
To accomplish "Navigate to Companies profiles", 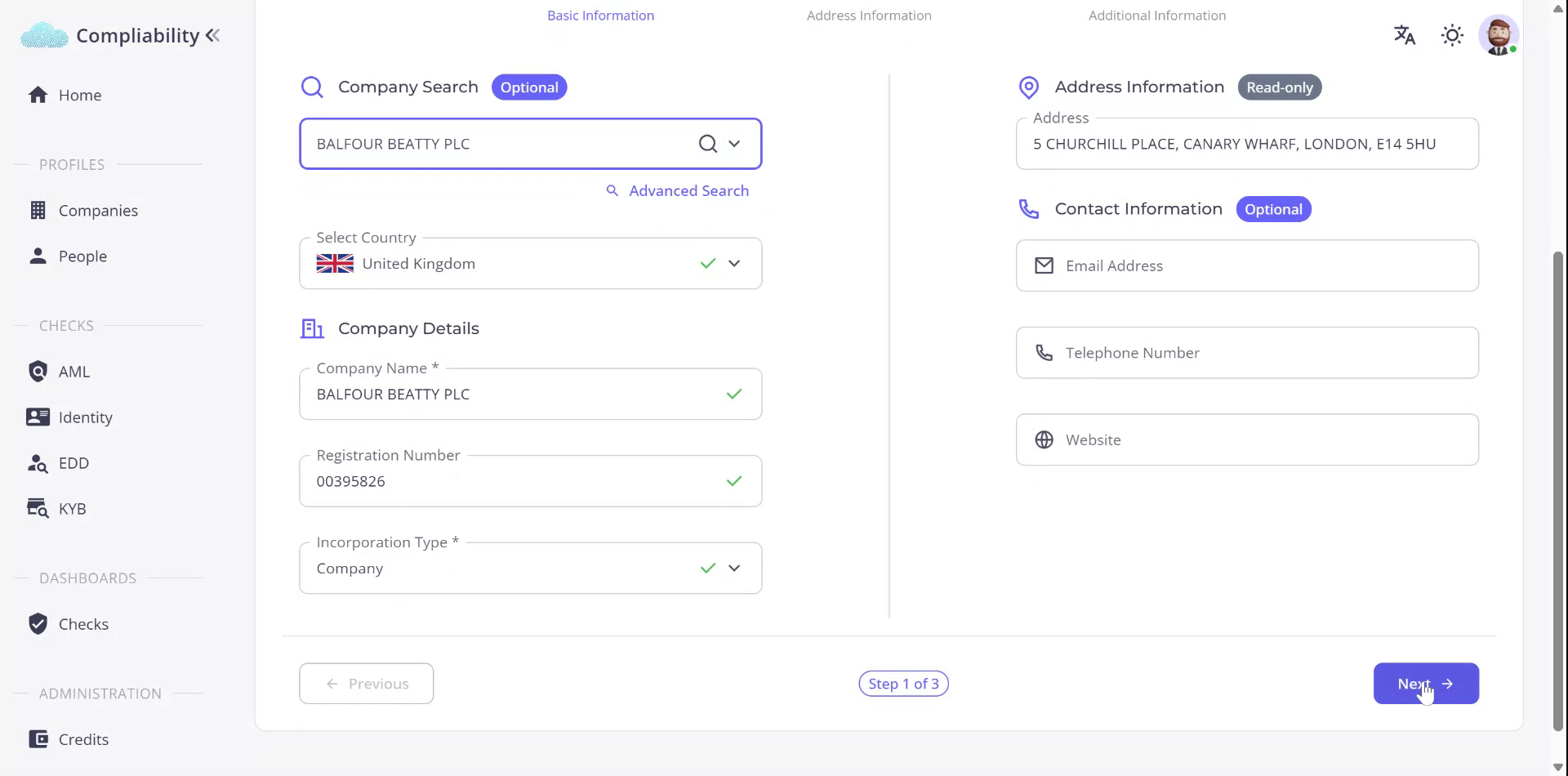I will coord(98,211).
